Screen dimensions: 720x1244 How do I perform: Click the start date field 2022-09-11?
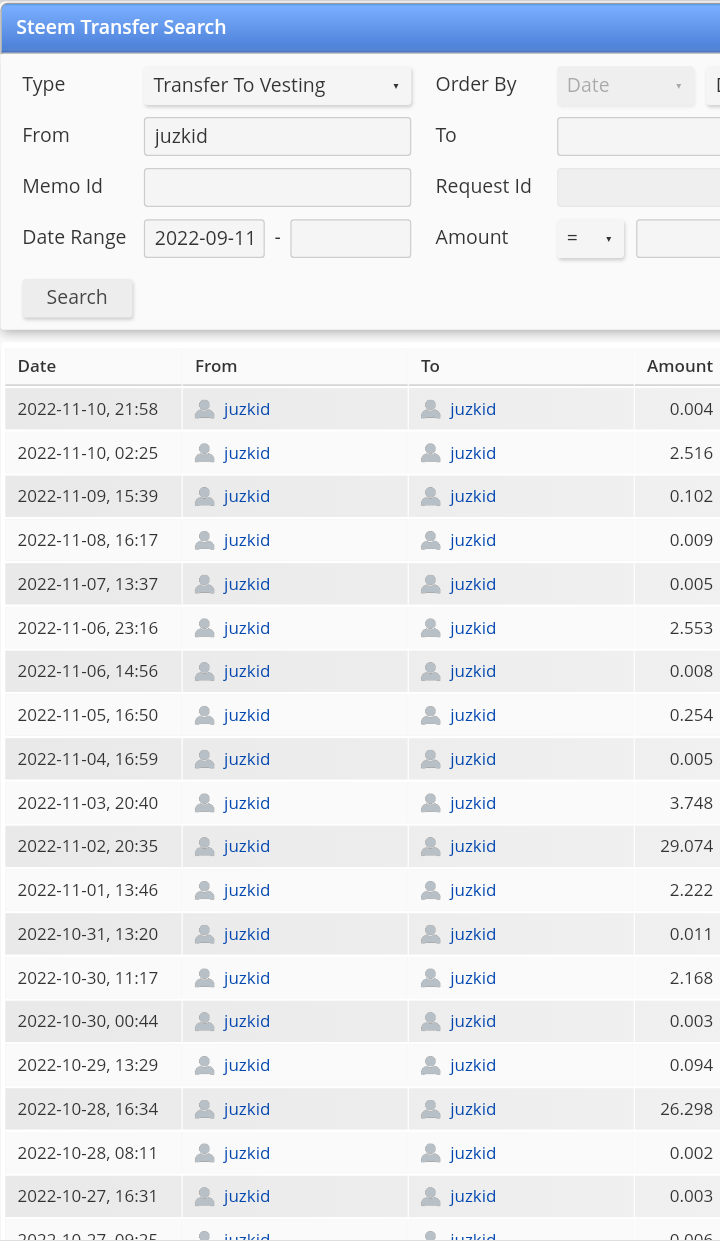coord(205,238)
